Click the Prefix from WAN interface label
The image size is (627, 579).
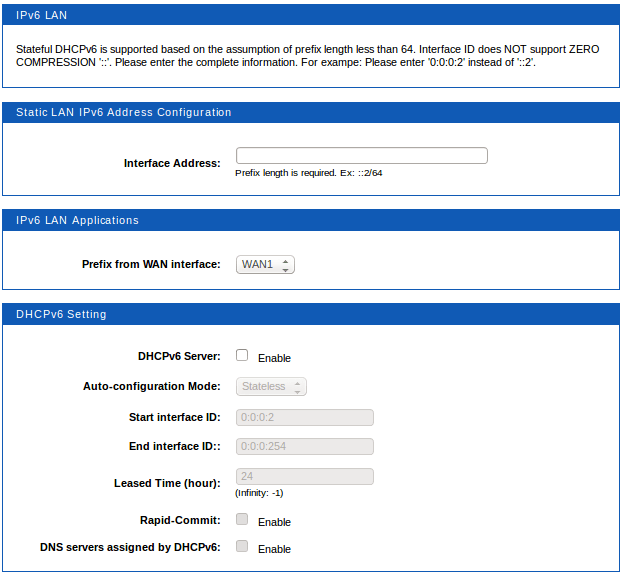click(151, 265)
